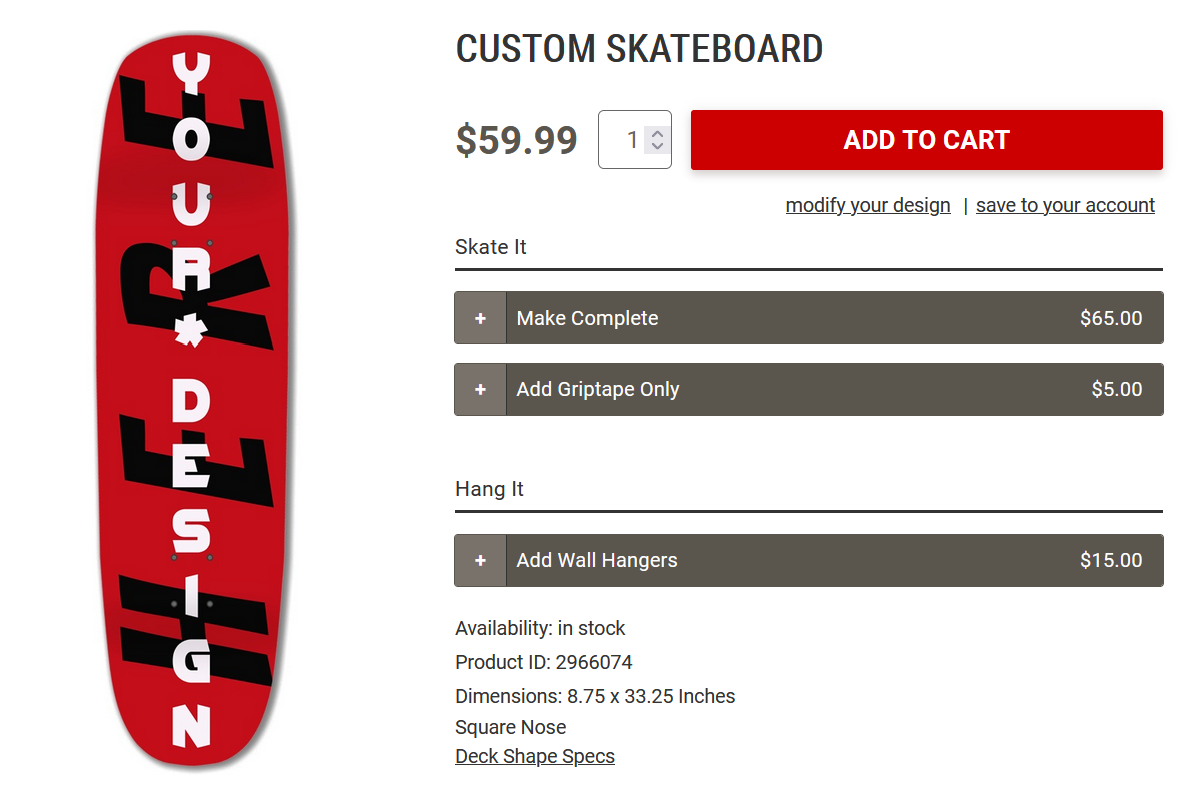Viewport: 1200px width, 800px height.
Task: Decrease the quantity using the down arrow
Action: pos(655,148)
